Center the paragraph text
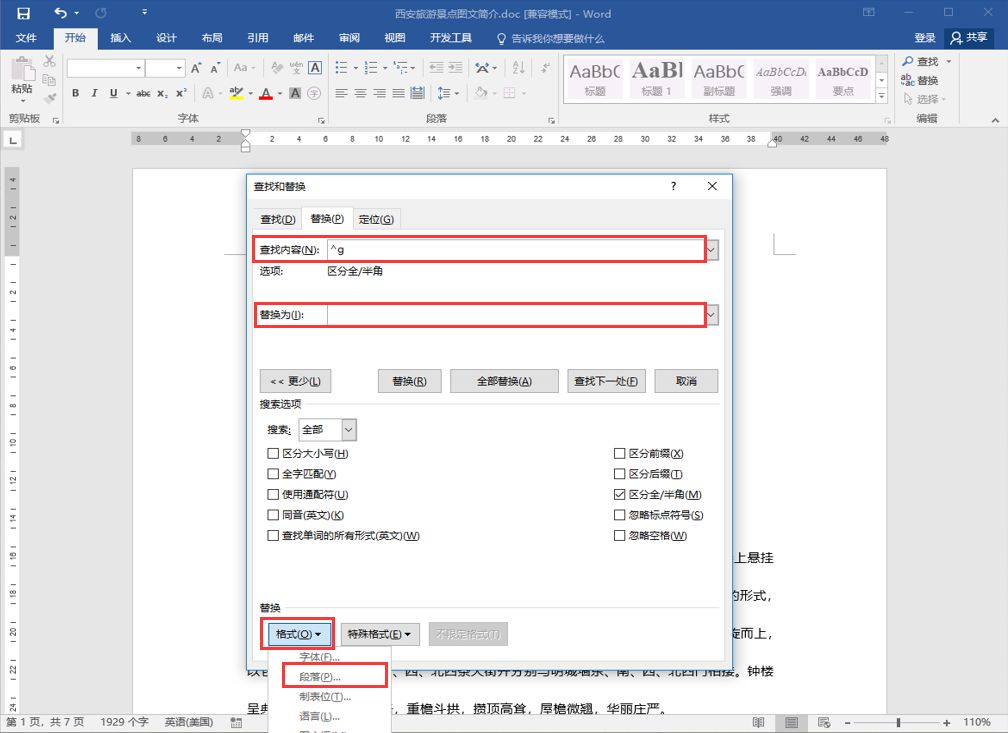Image resolution: width=1008 pixels, height=733 pixels. tap(361, 93)
